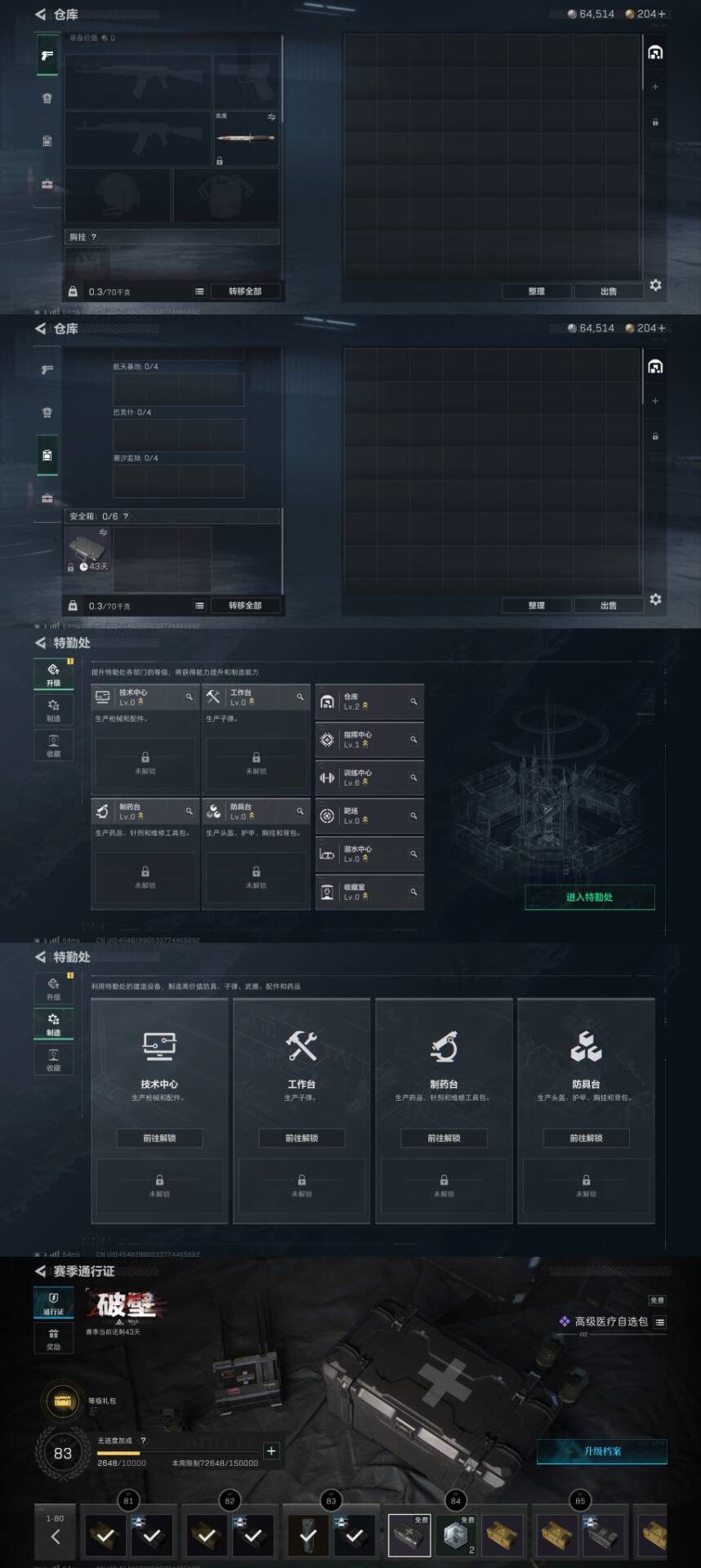Select the claimed level 82 second reward
The height and width of the screenshot is (1568, 701).
pos(253,1536)
